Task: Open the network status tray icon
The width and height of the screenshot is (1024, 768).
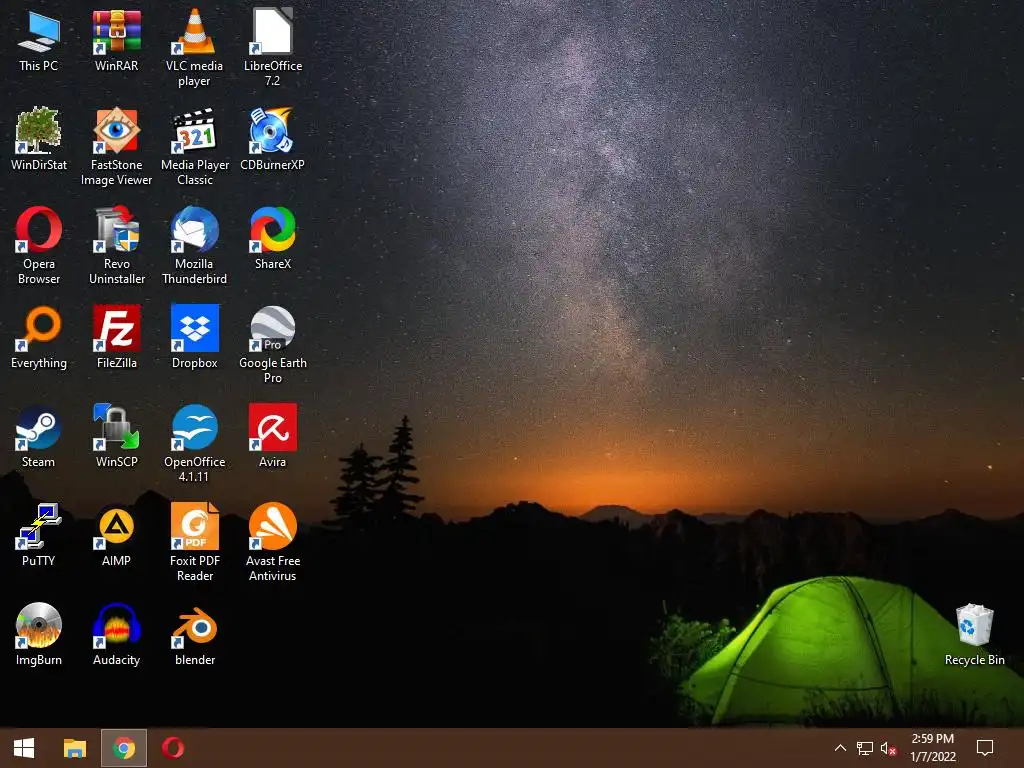Action: (865, 748)
